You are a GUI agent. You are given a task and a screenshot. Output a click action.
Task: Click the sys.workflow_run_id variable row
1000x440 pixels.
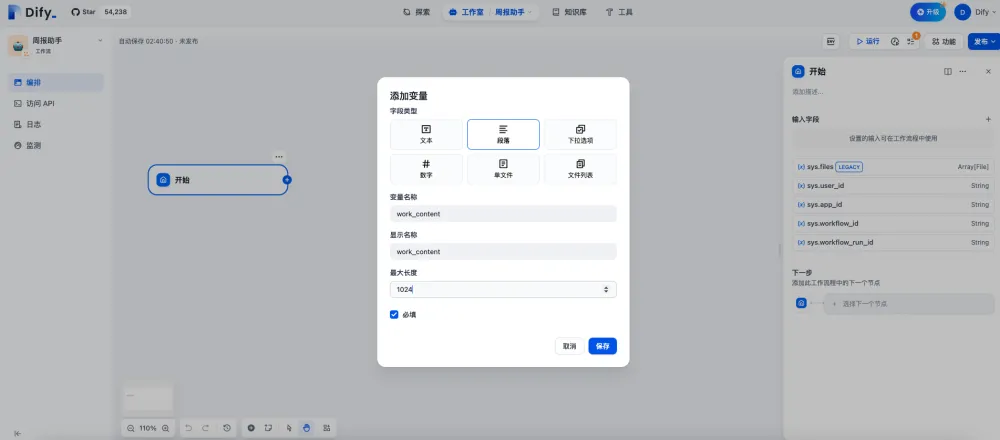pyautogui.click(x=892, y=242)
